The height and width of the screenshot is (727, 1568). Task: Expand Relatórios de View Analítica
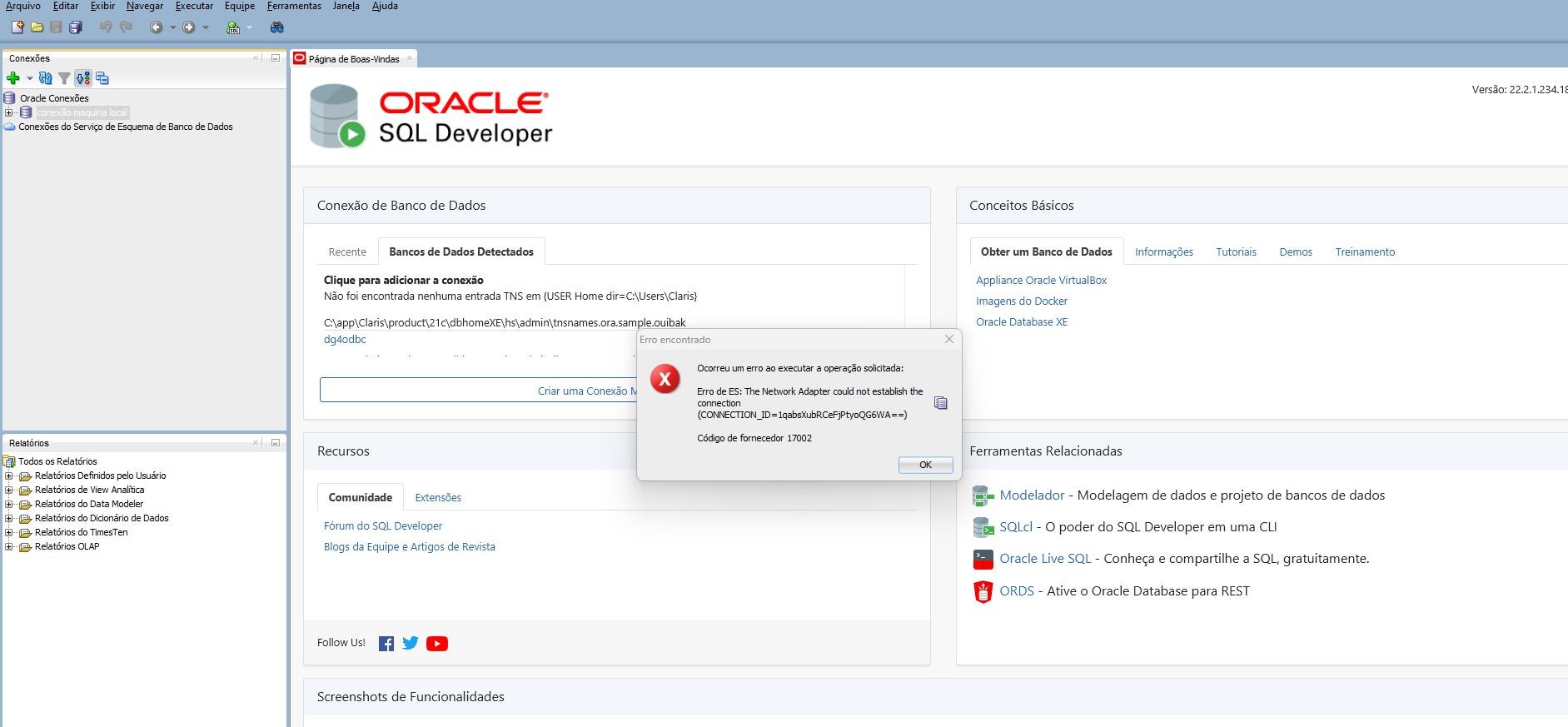[x=8, y=490]
